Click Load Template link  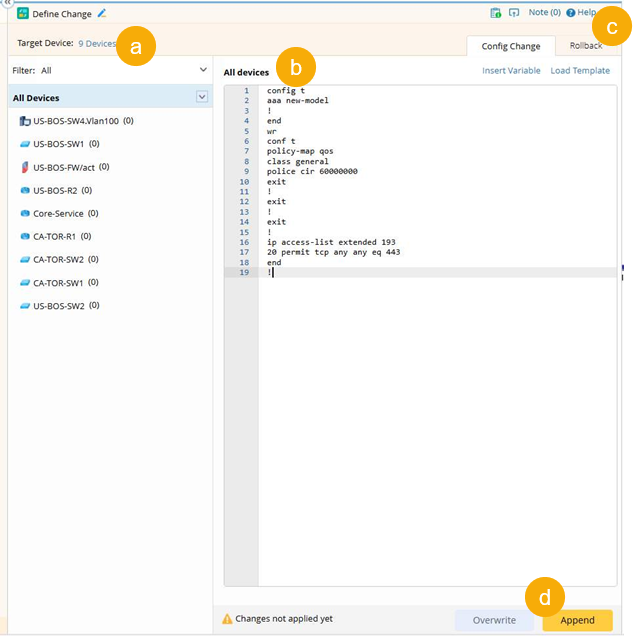tap(580, 71)
